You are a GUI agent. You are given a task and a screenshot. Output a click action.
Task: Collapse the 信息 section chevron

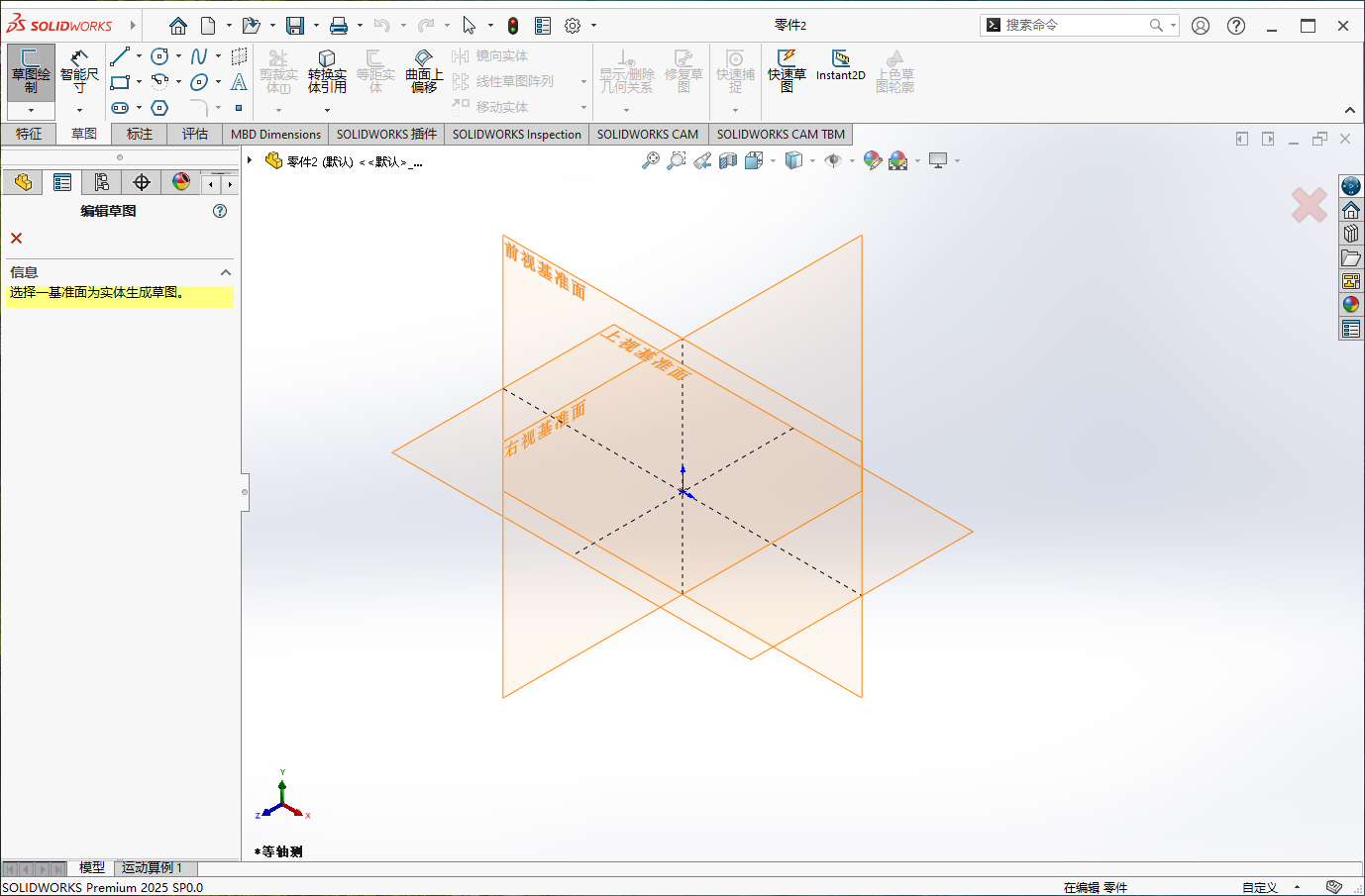226,272
